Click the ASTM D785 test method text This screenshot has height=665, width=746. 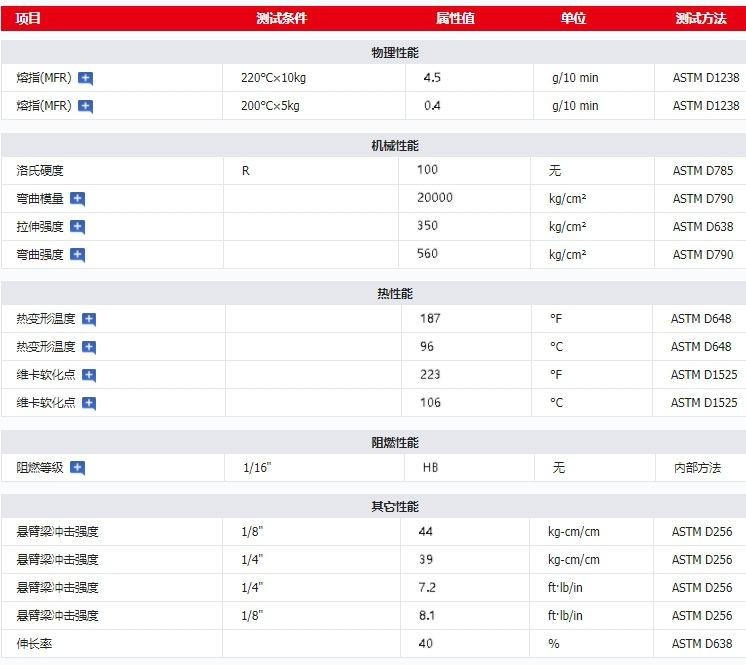click(703, 171)
